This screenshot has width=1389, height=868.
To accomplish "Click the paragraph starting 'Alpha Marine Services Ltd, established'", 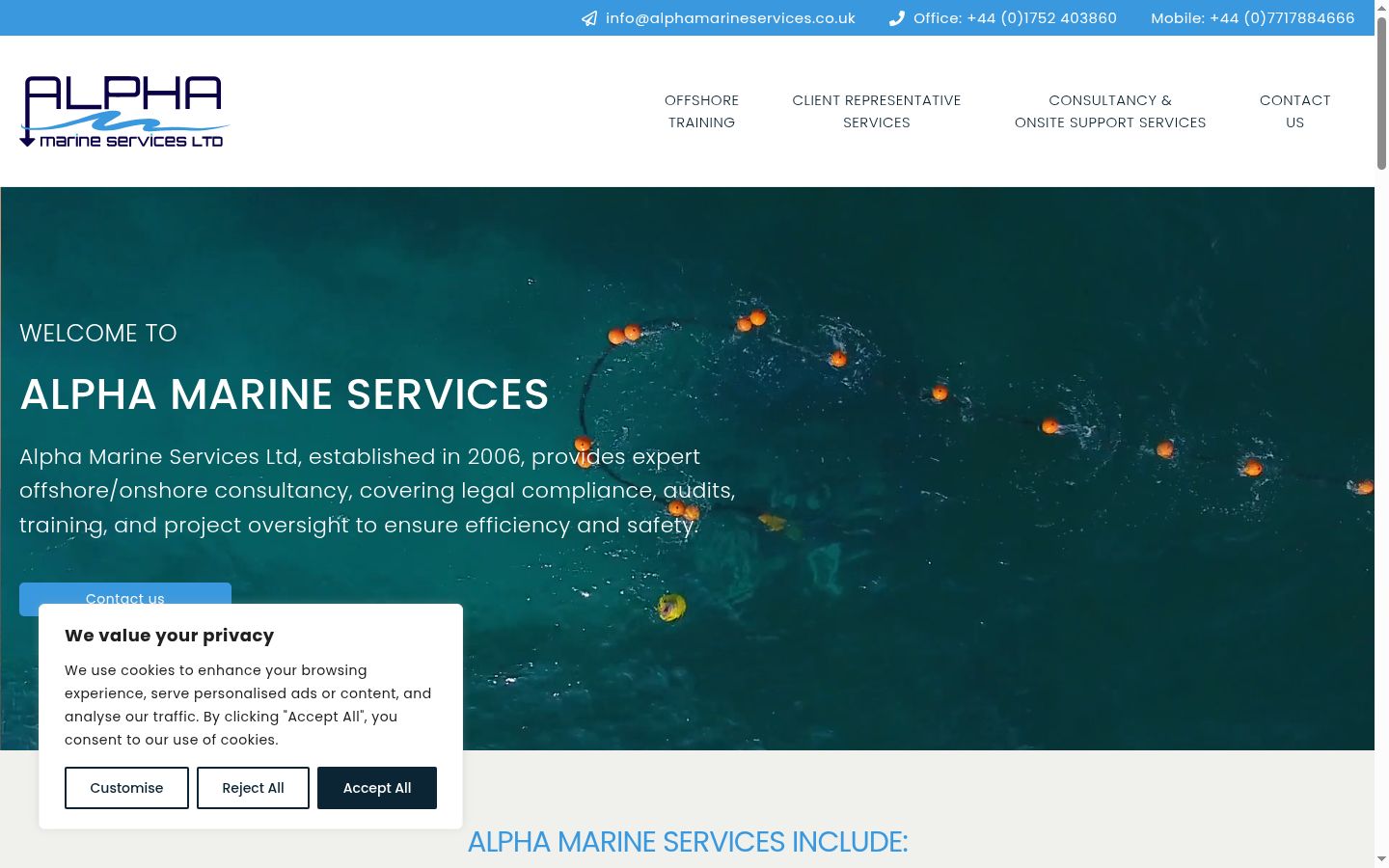I will [x=377, y=491].
